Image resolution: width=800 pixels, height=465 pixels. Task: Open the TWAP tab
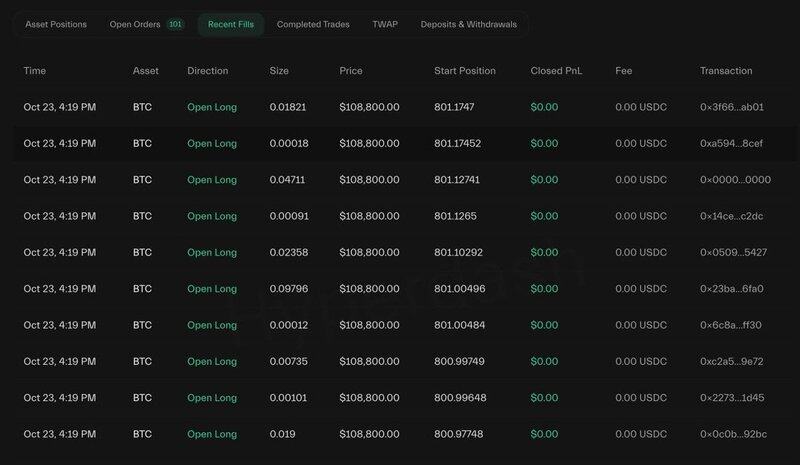[x=385, y=24]
